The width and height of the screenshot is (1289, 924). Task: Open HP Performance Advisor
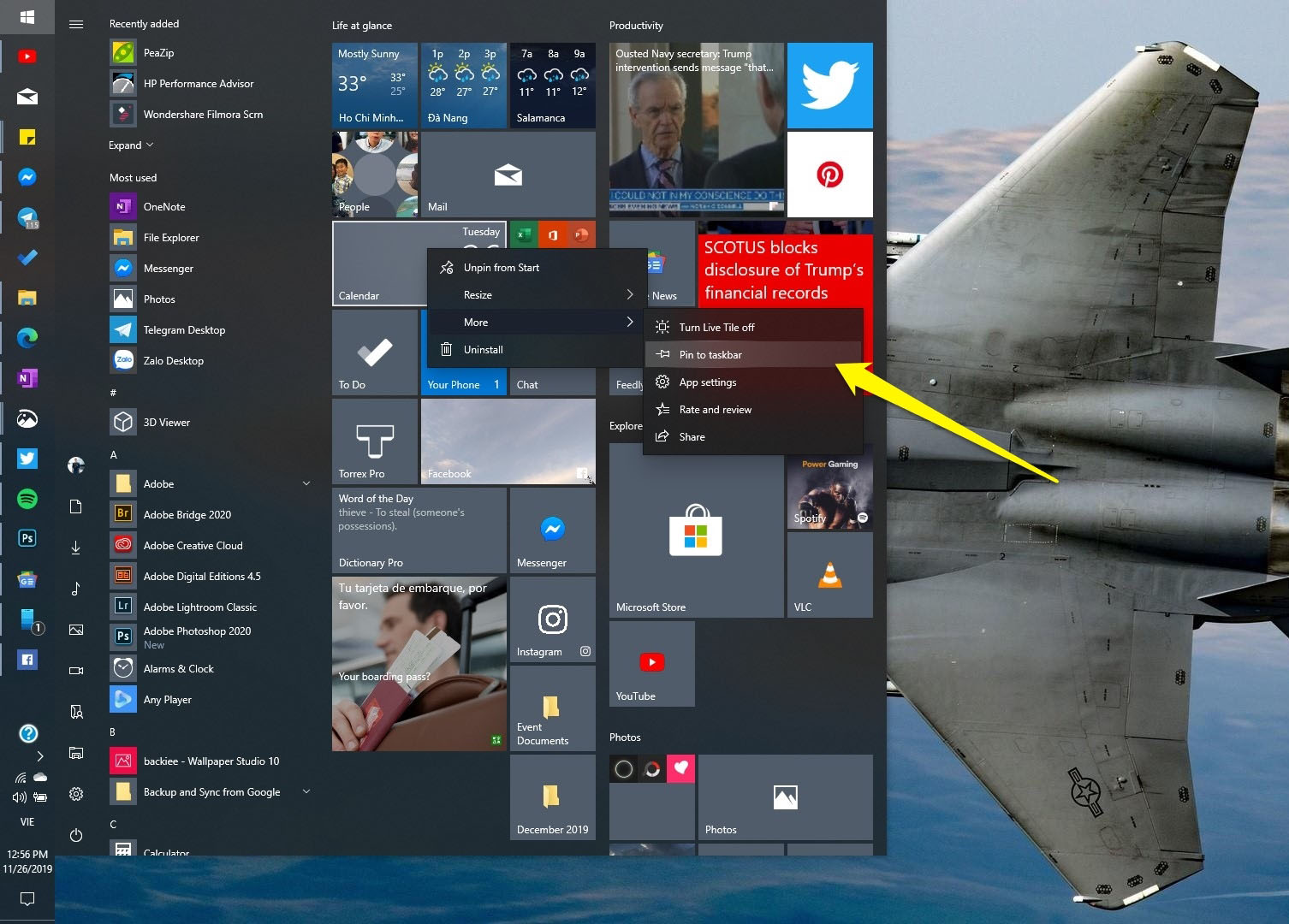pyautogui.click(x=211, y=84)
